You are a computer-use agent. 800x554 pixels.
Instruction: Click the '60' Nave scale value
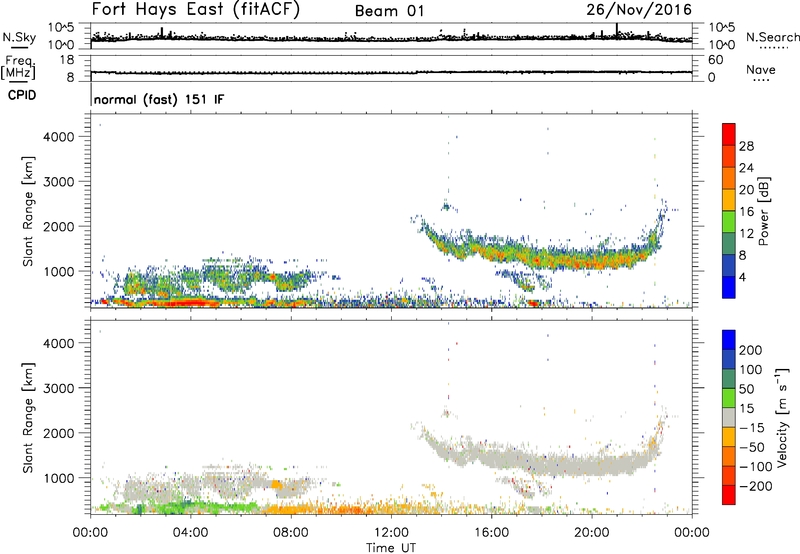coord(715,60)
